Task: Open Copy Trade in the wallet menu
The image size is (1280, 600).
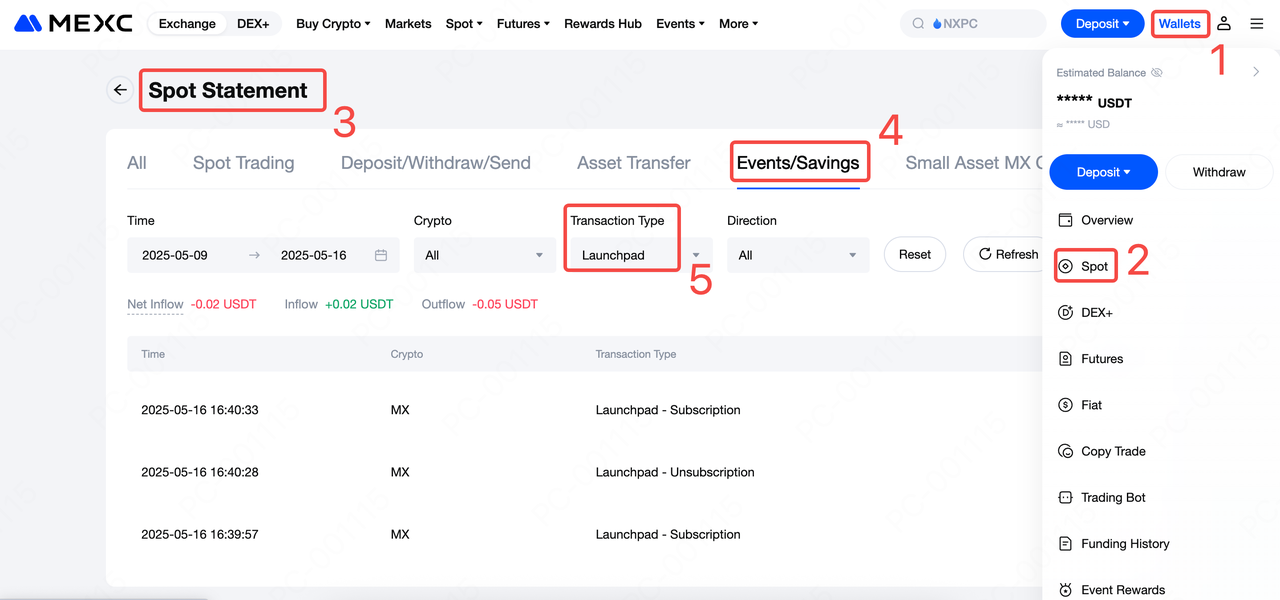Action: tap(1113, 451)
